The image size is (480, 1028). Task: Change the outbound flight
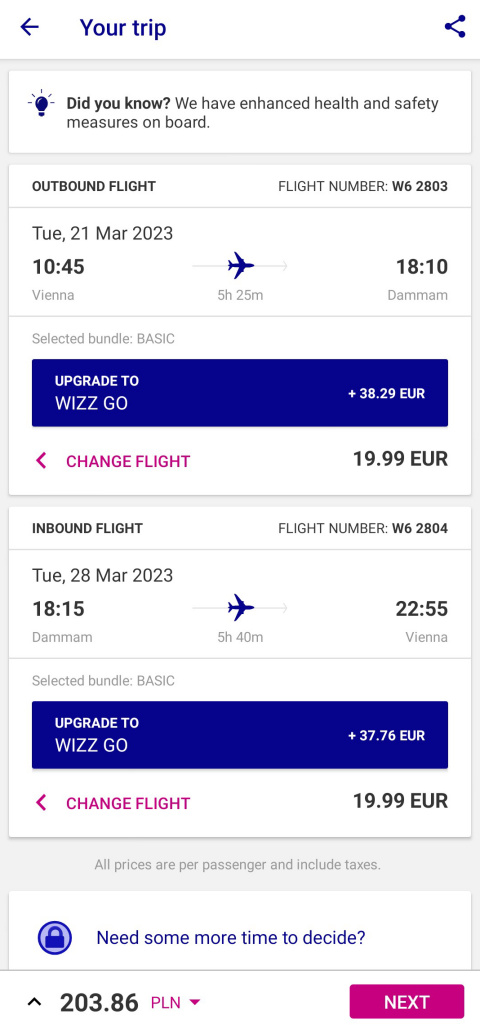(128, 461)
